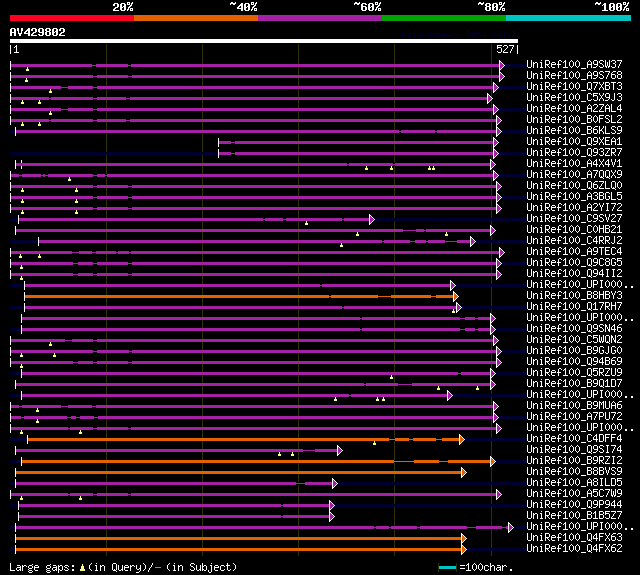Select the UniRef100_C5WQN2 label

point(574,340)
